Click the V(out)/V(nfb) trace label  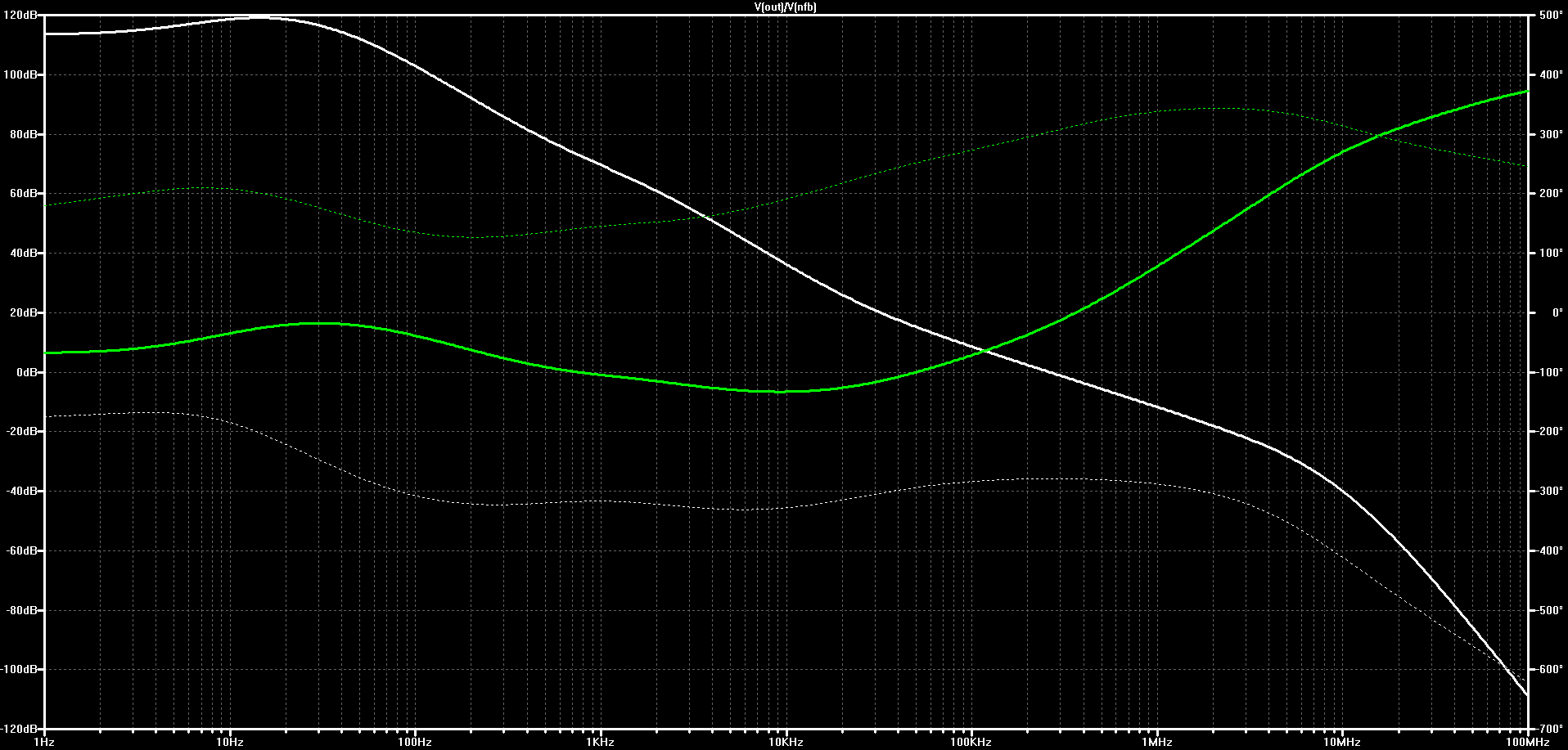(785, 7)
